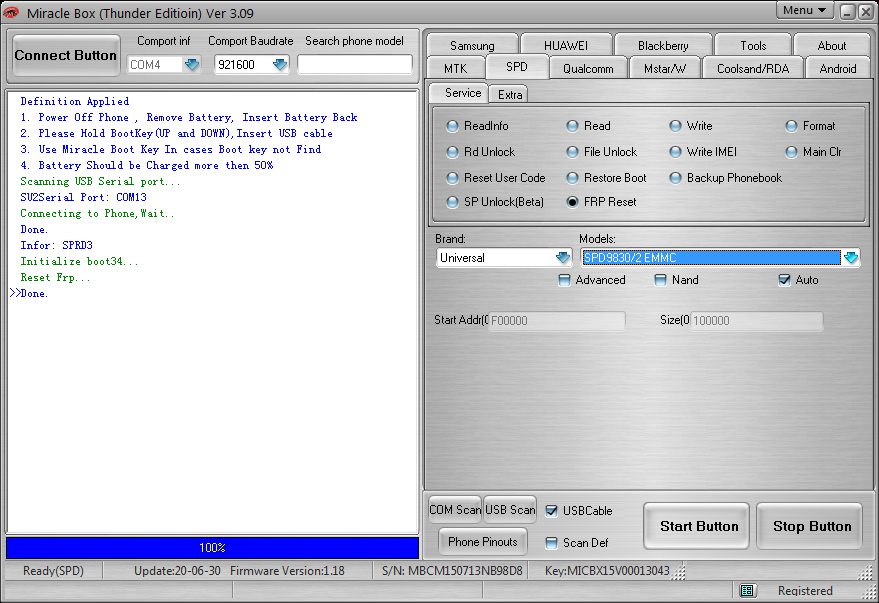The height and width of the screenshot is (603, 879).
Task: Open the Comport Baudrate 921600 dropdown
Action: pos(280,64)
